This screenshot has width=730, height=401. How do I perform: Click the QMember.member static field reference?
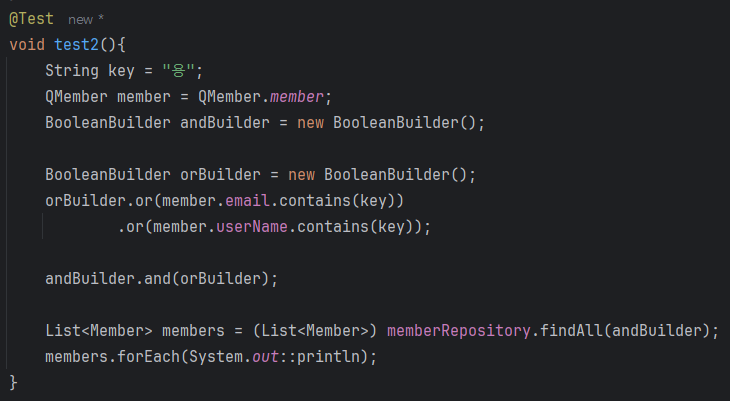[297, 97]
